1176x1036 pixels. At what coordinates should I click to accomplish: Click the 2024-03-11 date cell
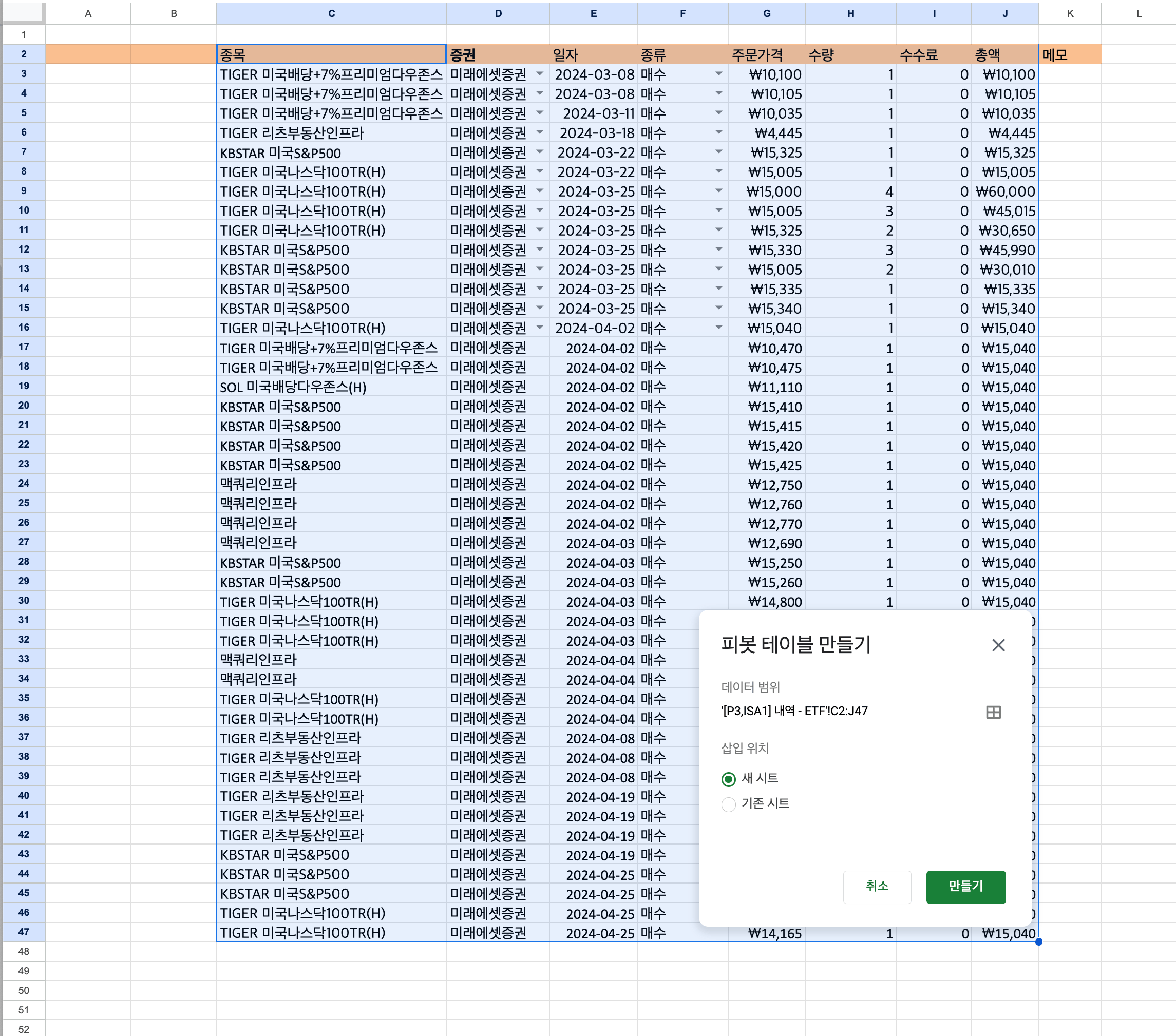point(593,113)
